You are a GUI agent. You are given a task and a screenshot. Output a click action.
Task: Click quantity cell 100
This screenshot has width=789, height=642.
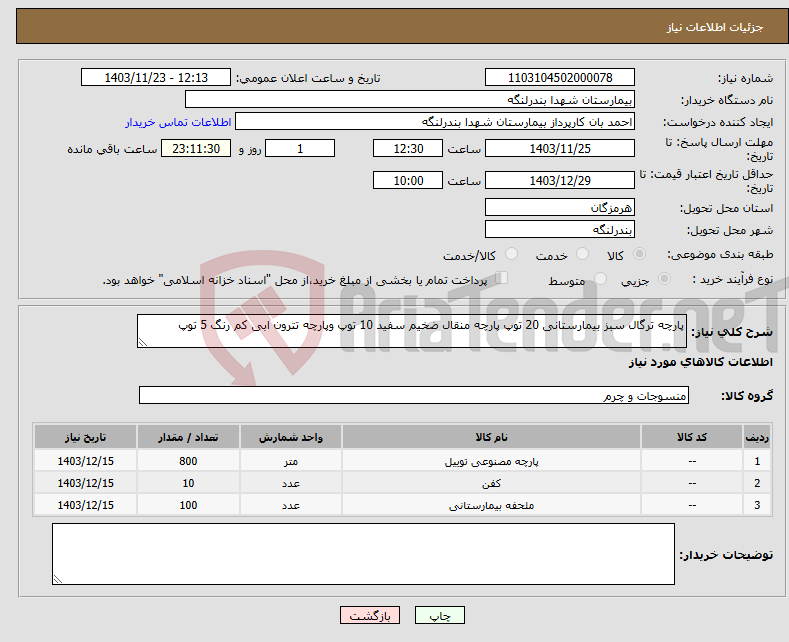188,505
